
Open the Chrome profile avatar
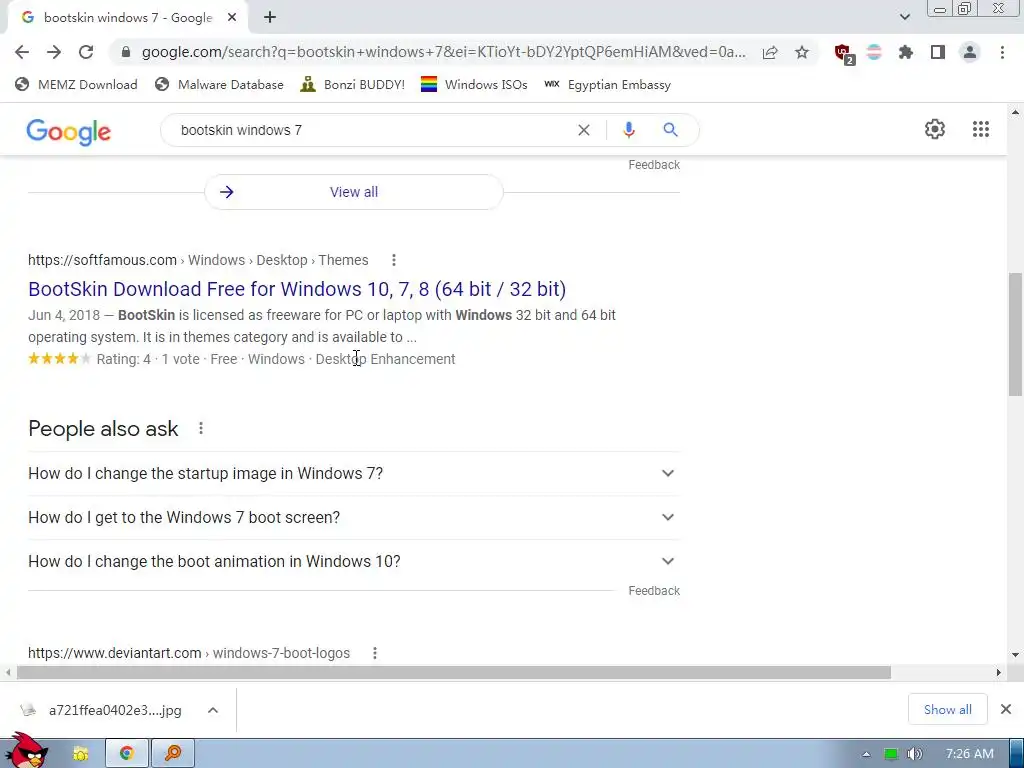pyautogui.click(x=970, y=52)
